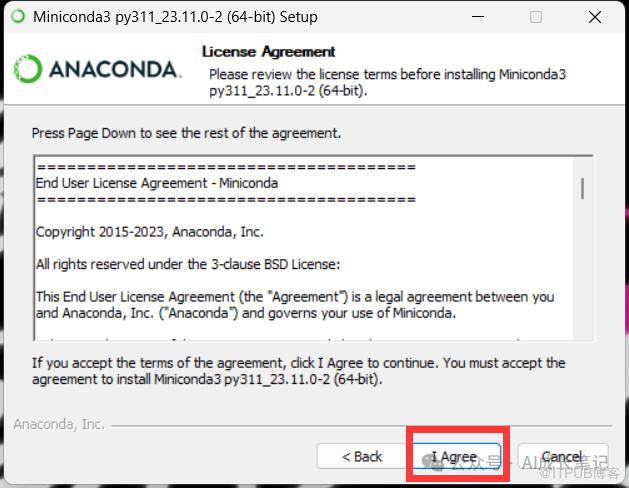Close the Setup window

[595, 17]
